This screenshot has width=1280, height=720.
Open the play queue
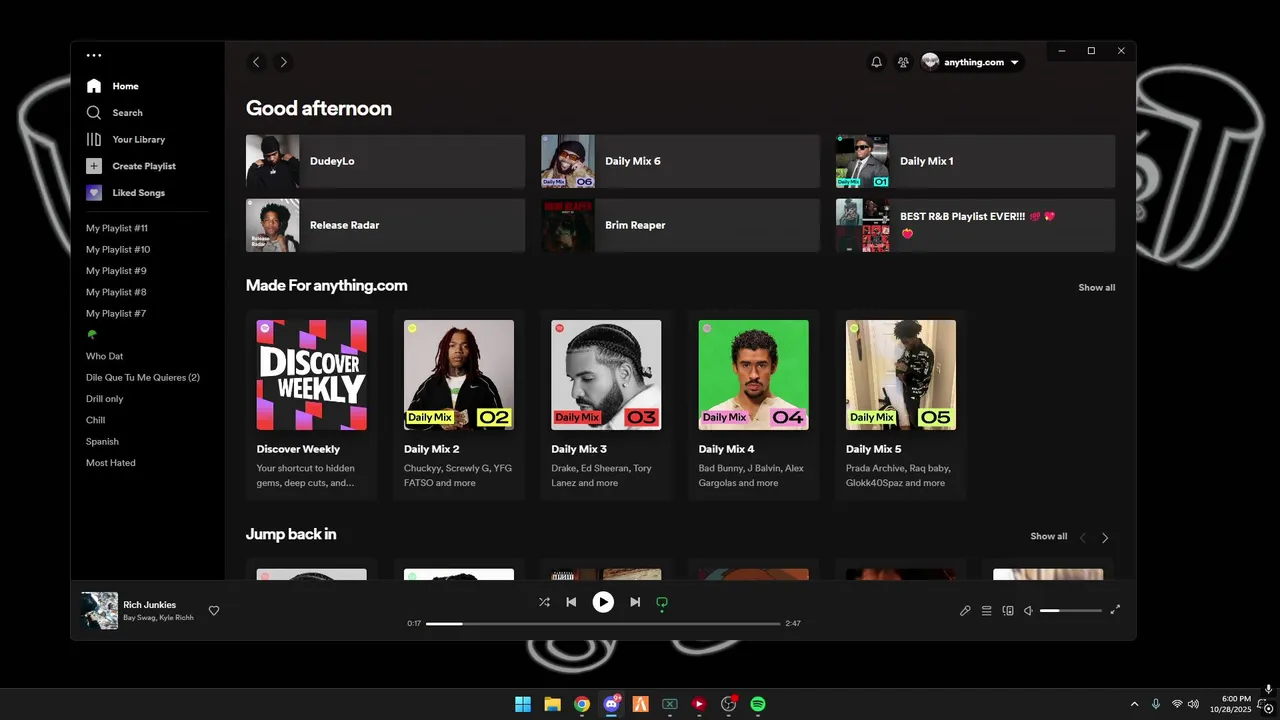click(986, 611)
